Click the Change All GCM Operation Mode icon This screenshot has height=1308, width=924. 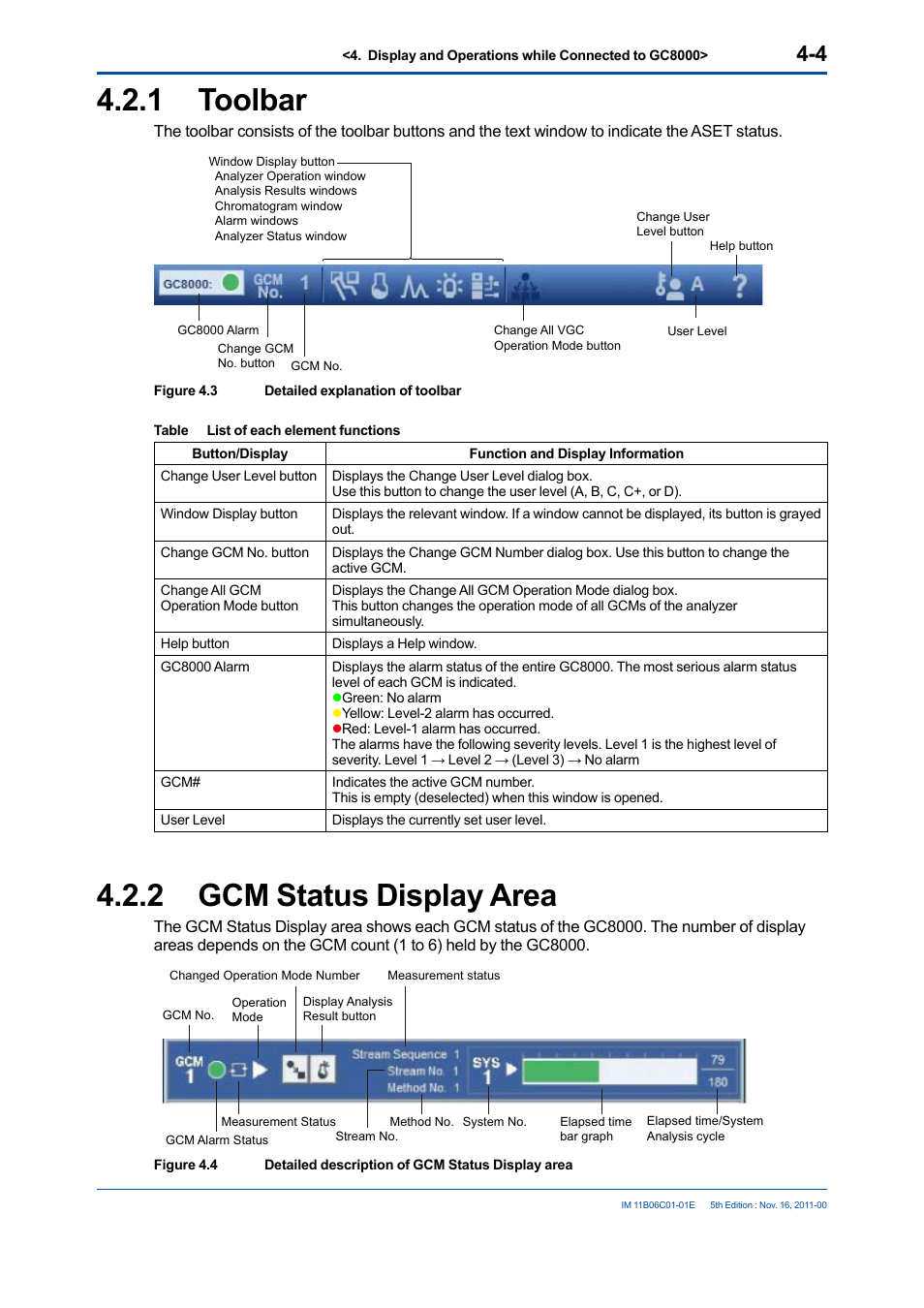[x=525, y=286]
